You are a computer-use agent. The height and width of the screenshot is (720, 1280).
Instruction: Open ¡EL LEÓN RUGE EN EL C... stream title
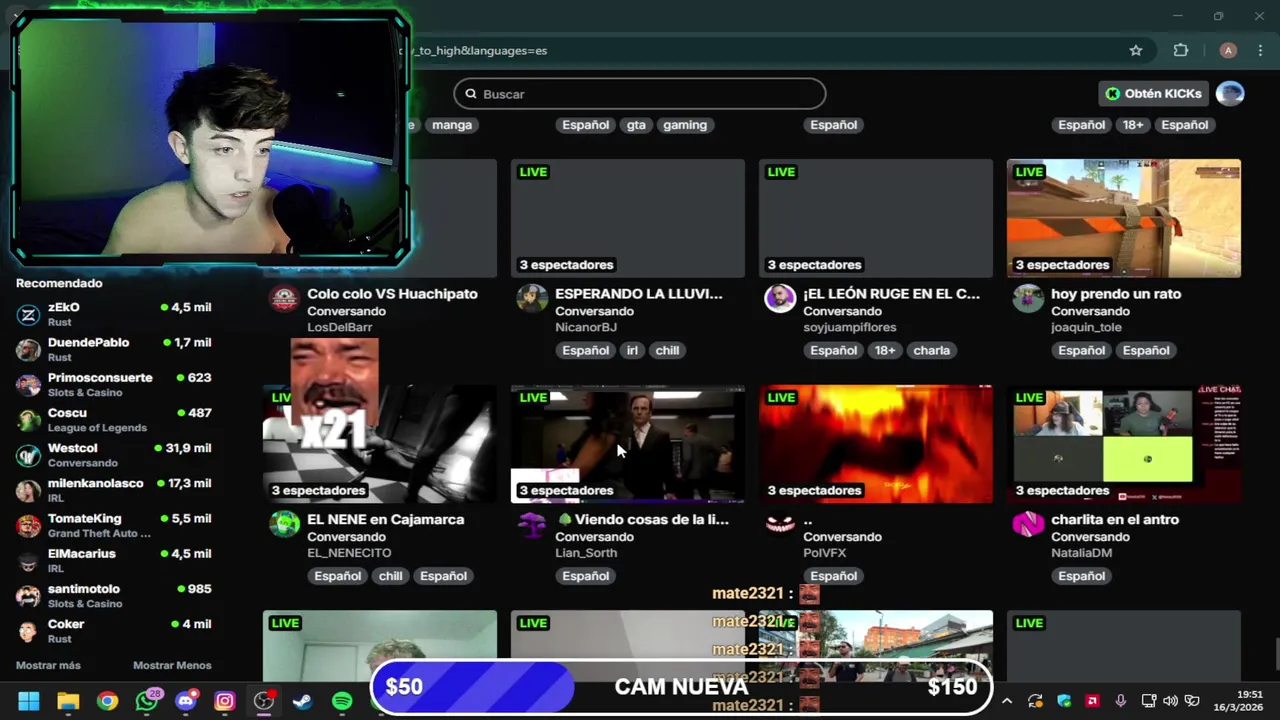point(892,294)
